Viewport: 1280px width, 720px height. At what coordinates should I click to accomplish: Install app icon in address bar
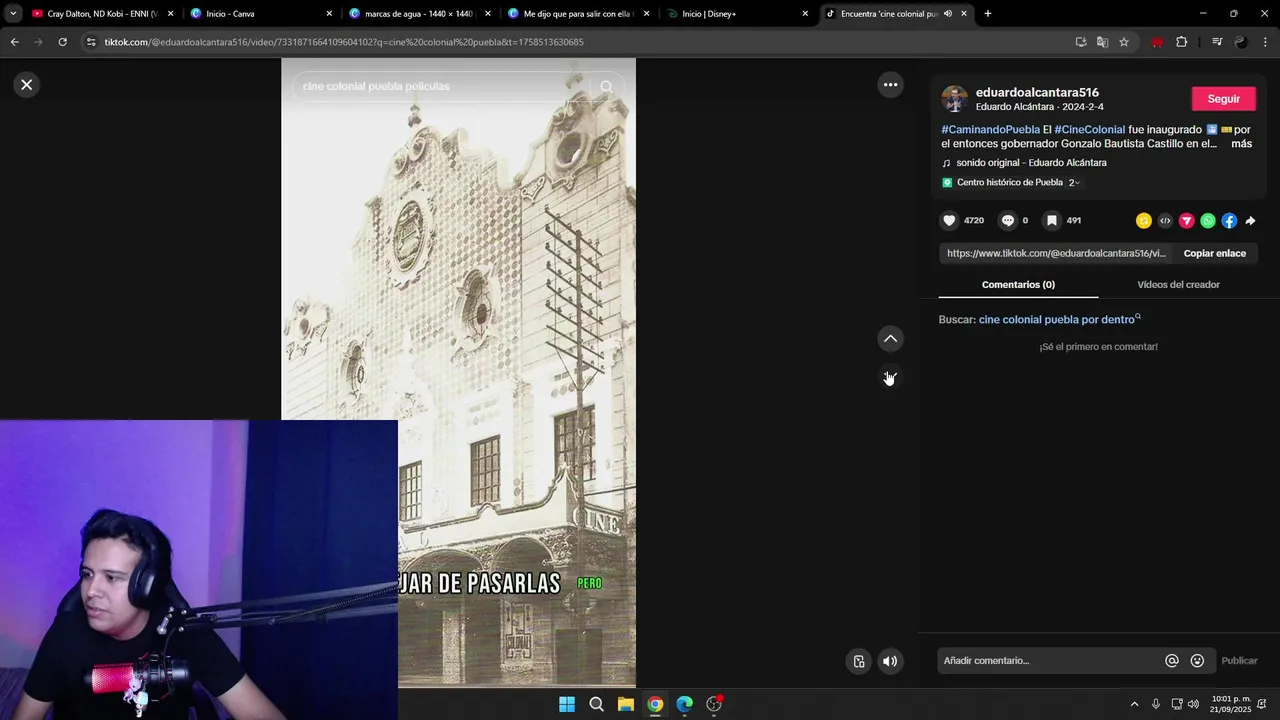[x=1081, y=42]
